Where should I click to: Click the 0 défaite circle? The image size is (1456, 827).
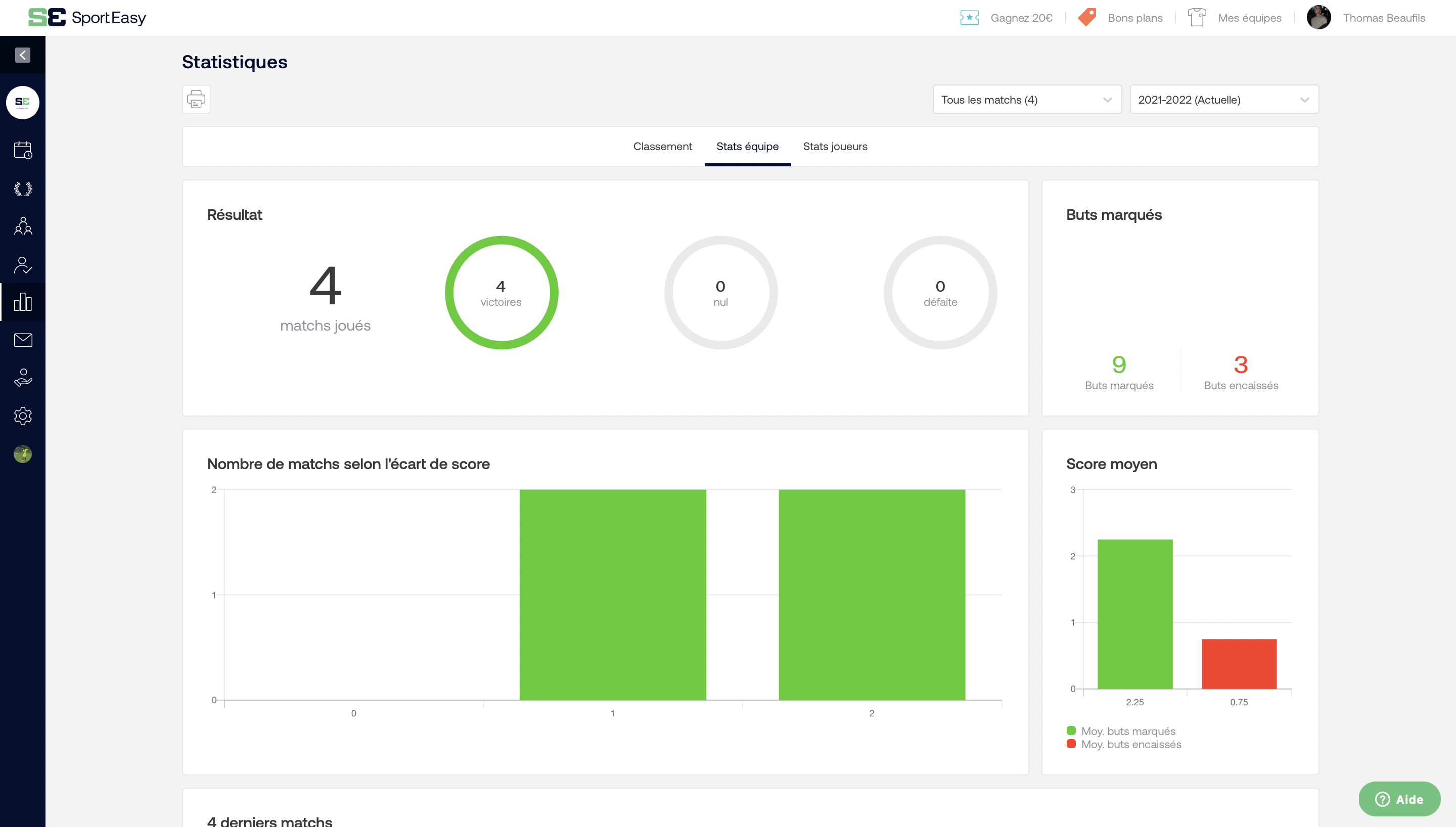coord(940,293)
